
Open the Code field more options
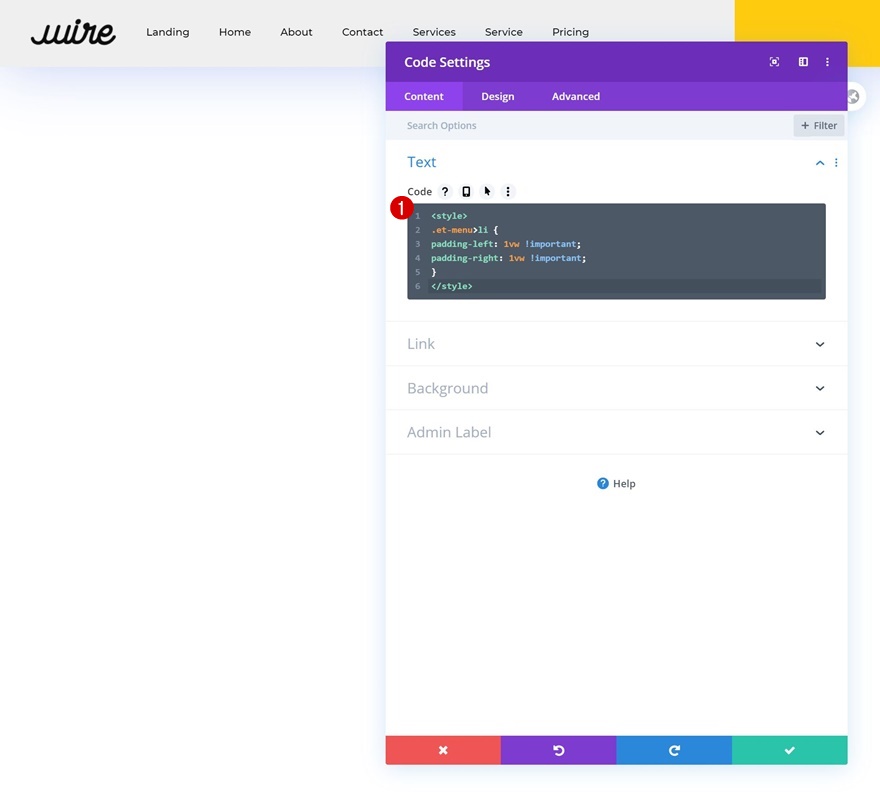pos(508,191)
